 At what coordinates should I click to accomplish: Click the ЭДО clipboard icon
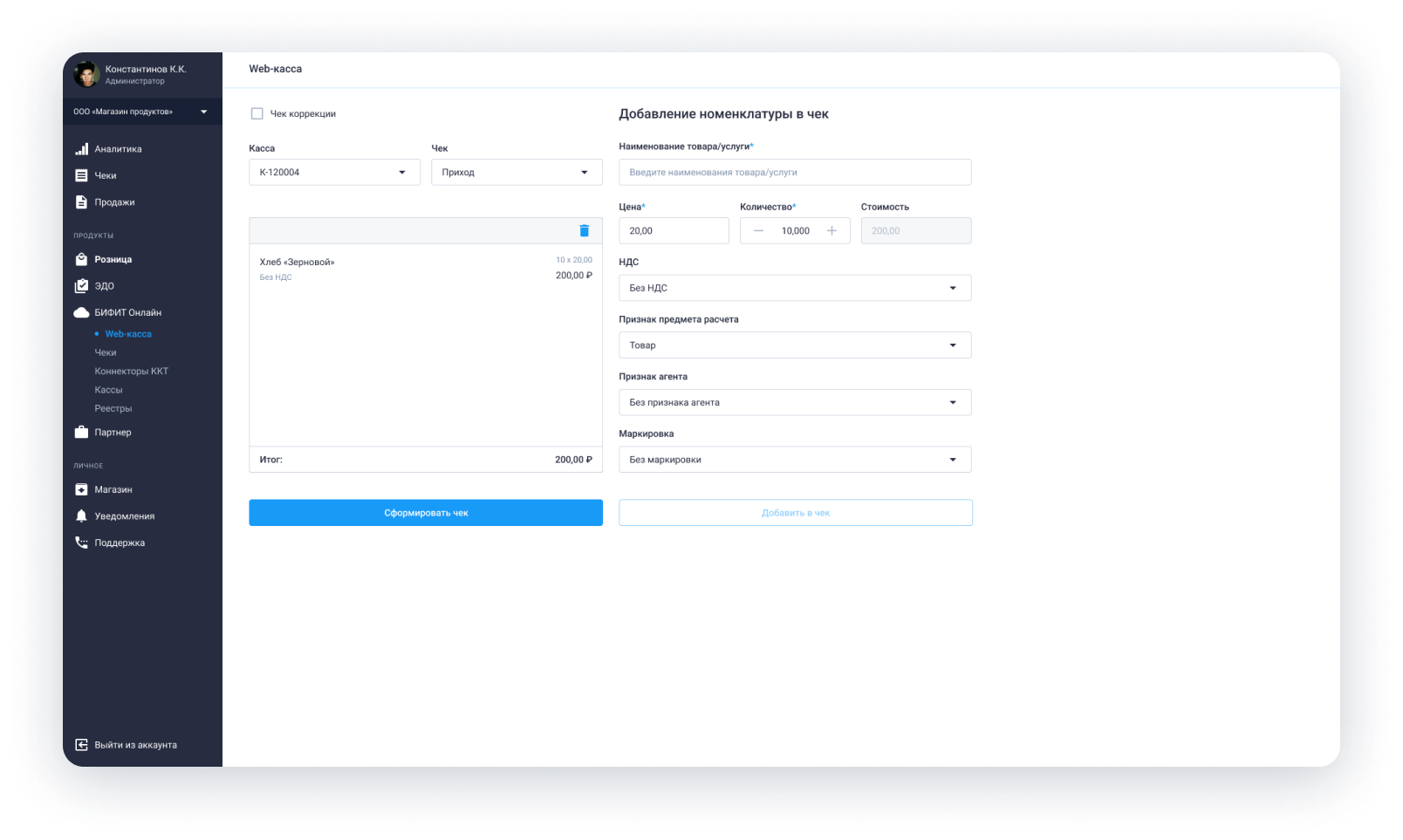pos(81,286)
